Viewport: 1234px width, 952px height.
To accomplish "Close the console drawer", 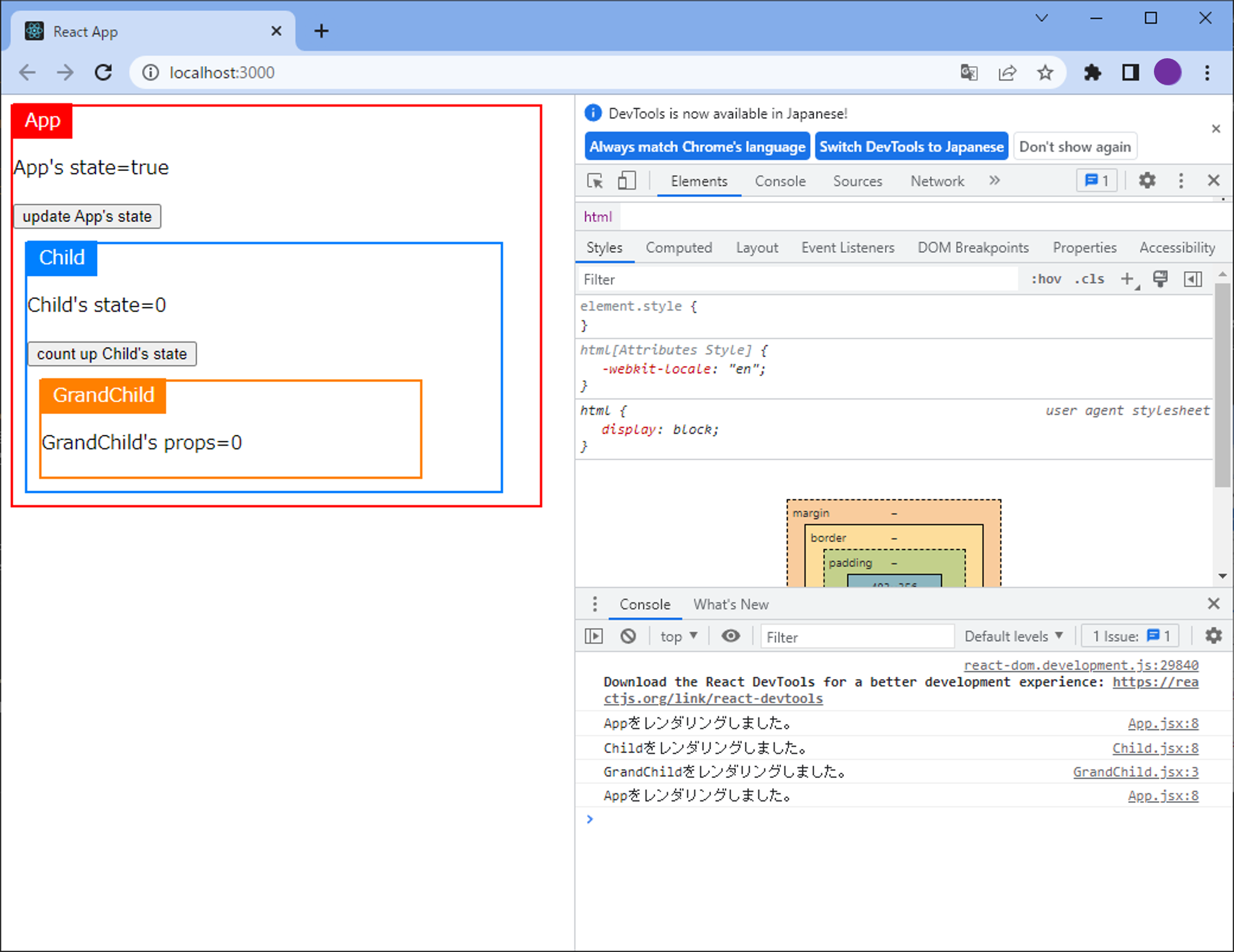I will (x=1213, y=604).
